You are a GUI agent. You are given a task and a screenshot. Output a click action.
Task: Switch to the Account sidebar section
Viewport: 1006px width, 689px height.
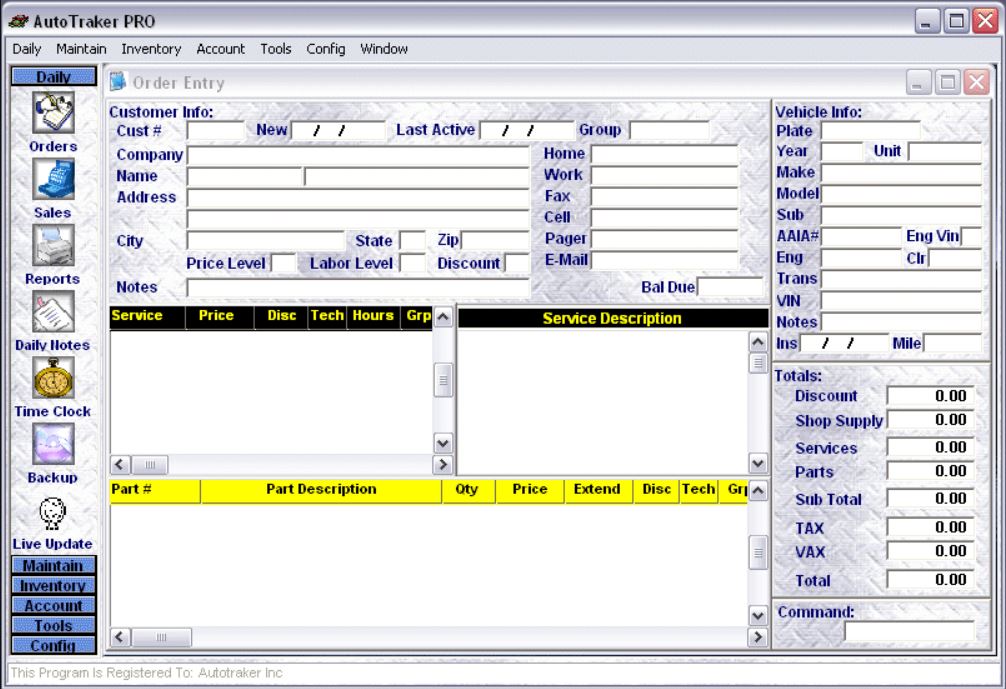tap(52, 604)
